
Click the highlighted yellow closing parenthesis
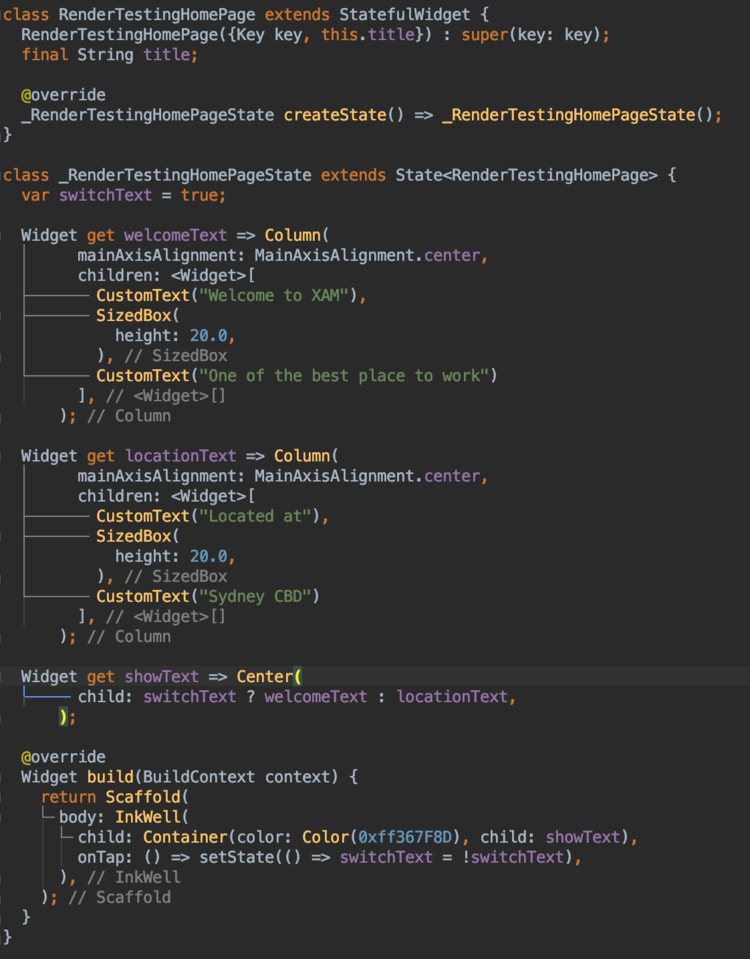(63, 717)
